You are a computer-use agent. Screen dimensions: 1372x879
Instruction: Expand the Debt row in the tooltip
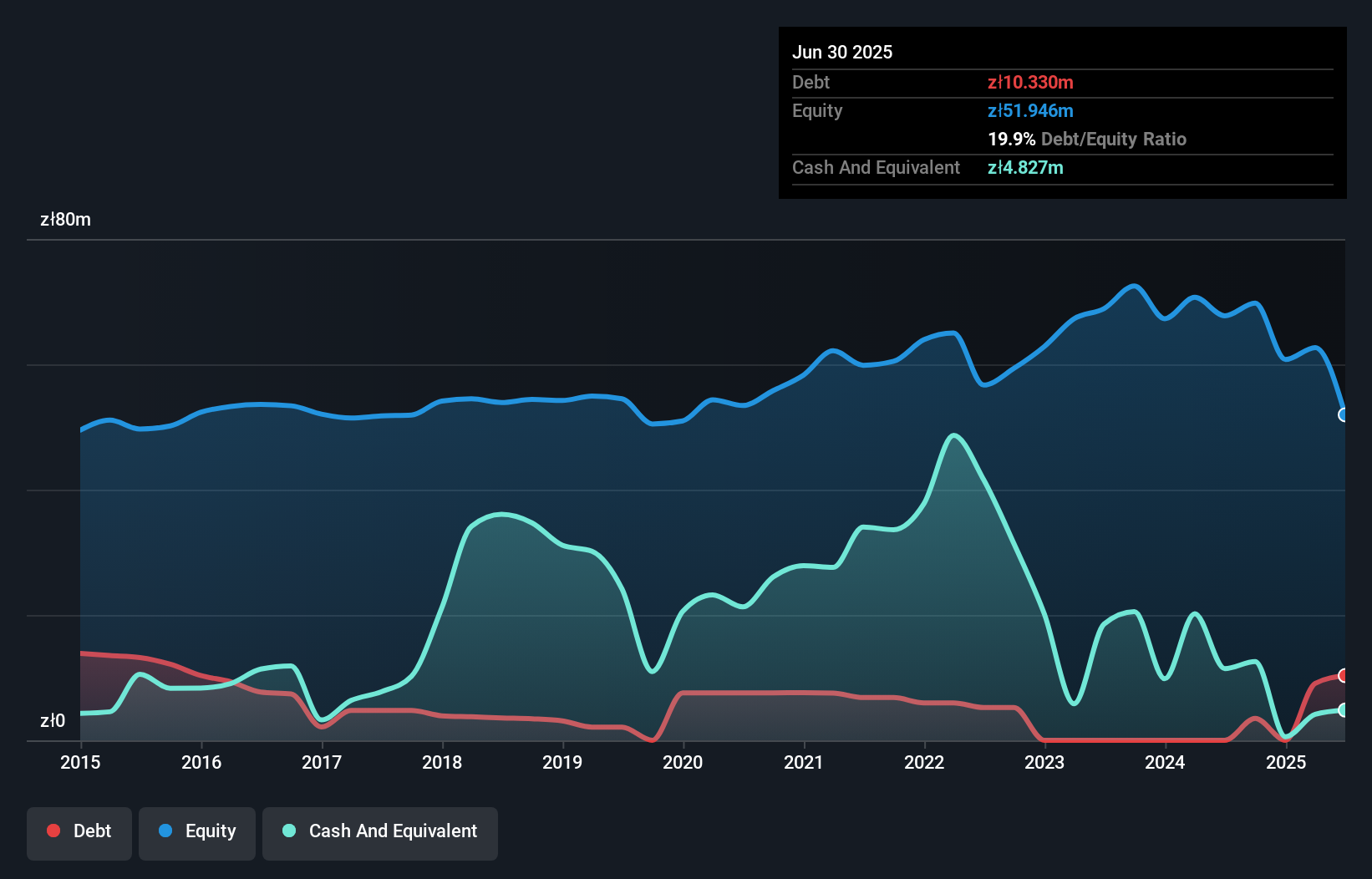coord(932,82)
